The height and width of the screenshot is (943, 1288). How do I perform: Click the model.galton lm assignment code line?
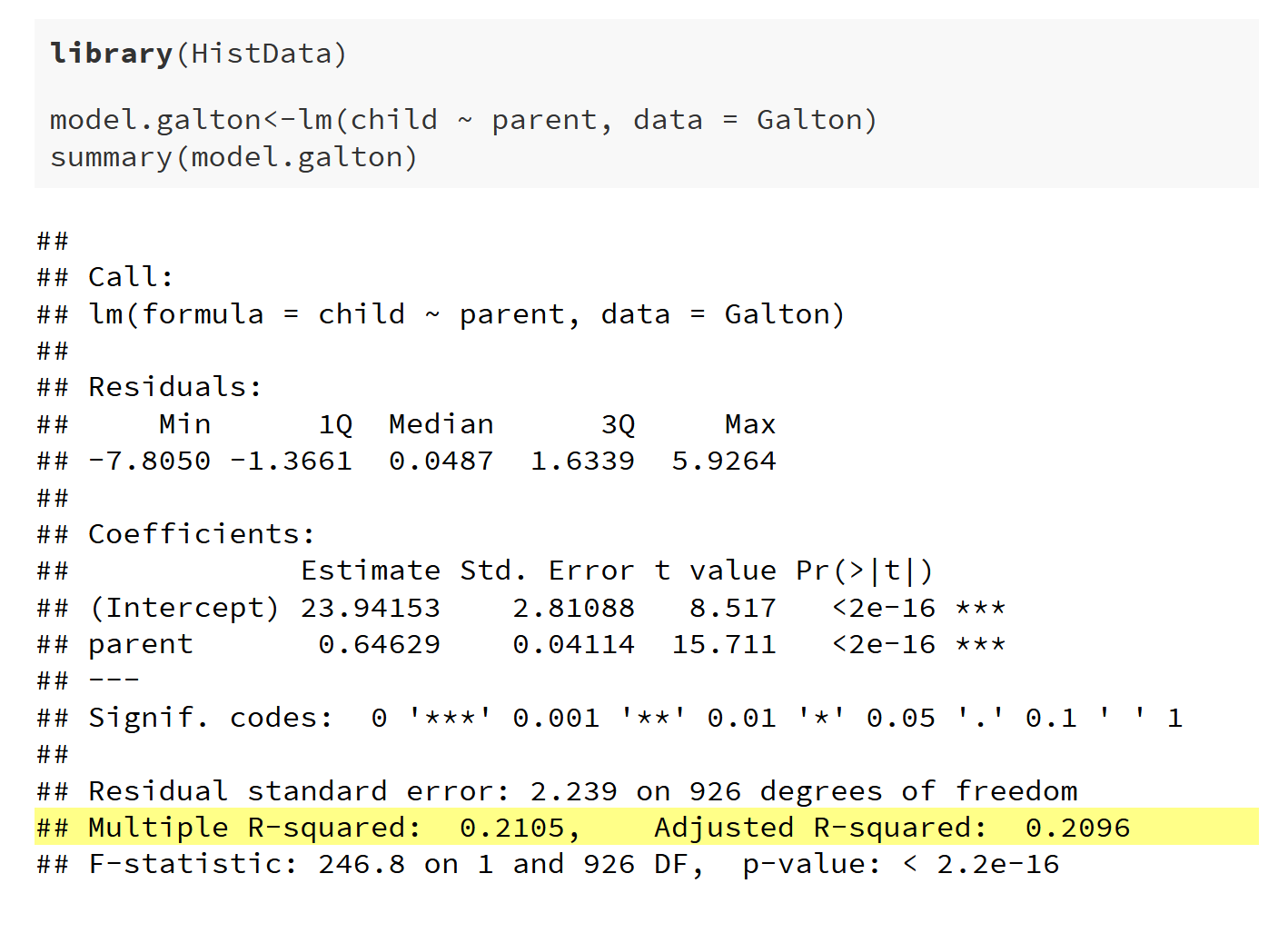coord(463,120)
